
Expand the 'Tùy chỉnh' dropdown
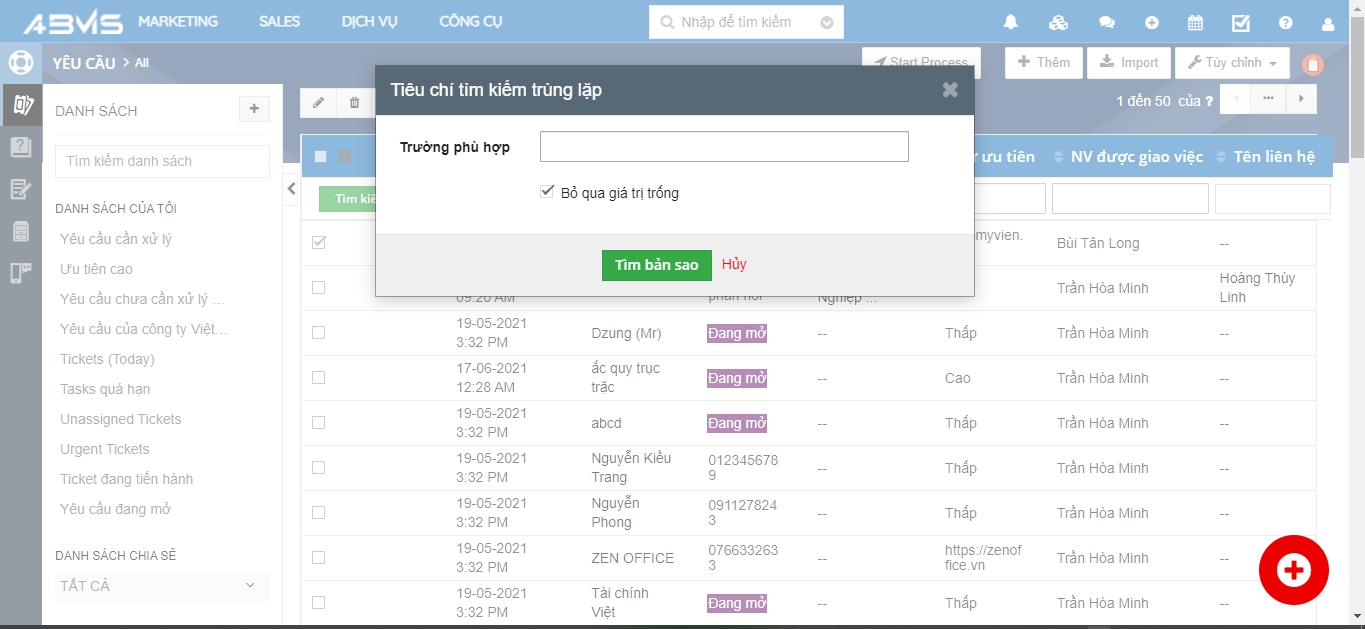(1232, 63)
